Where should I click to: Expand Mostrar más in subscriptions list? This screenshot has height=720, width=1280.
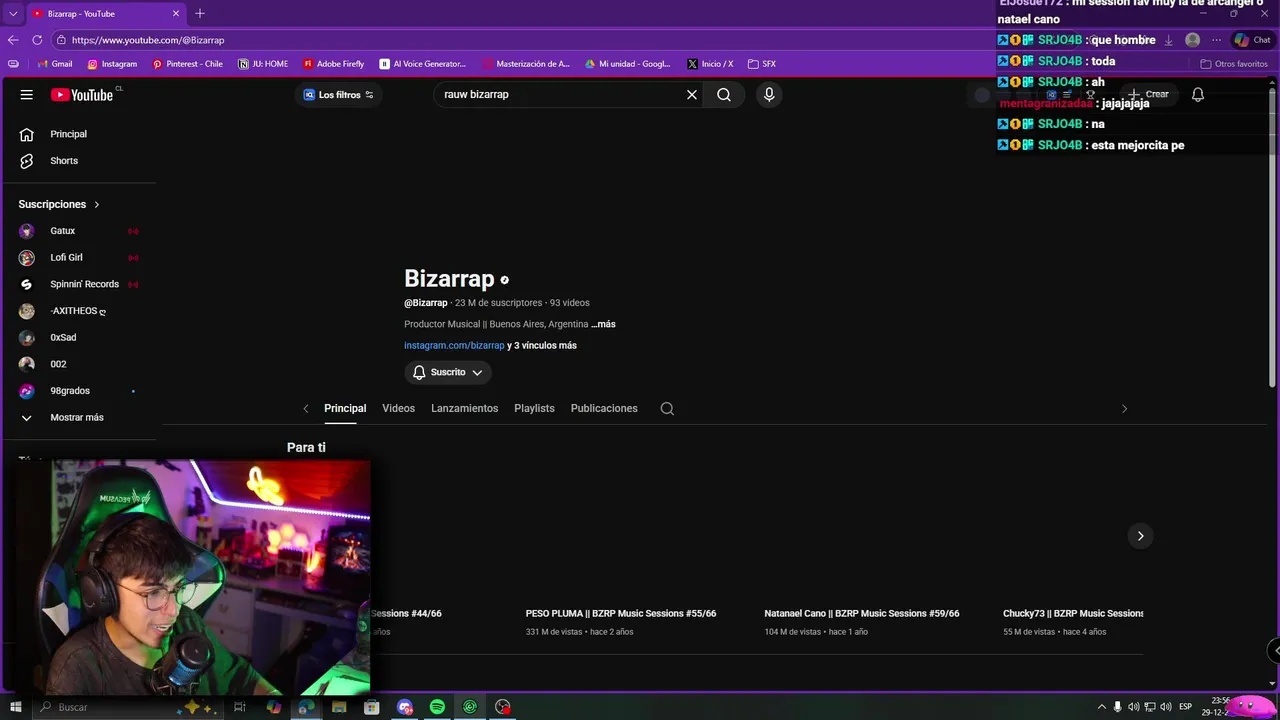(78, 418)
